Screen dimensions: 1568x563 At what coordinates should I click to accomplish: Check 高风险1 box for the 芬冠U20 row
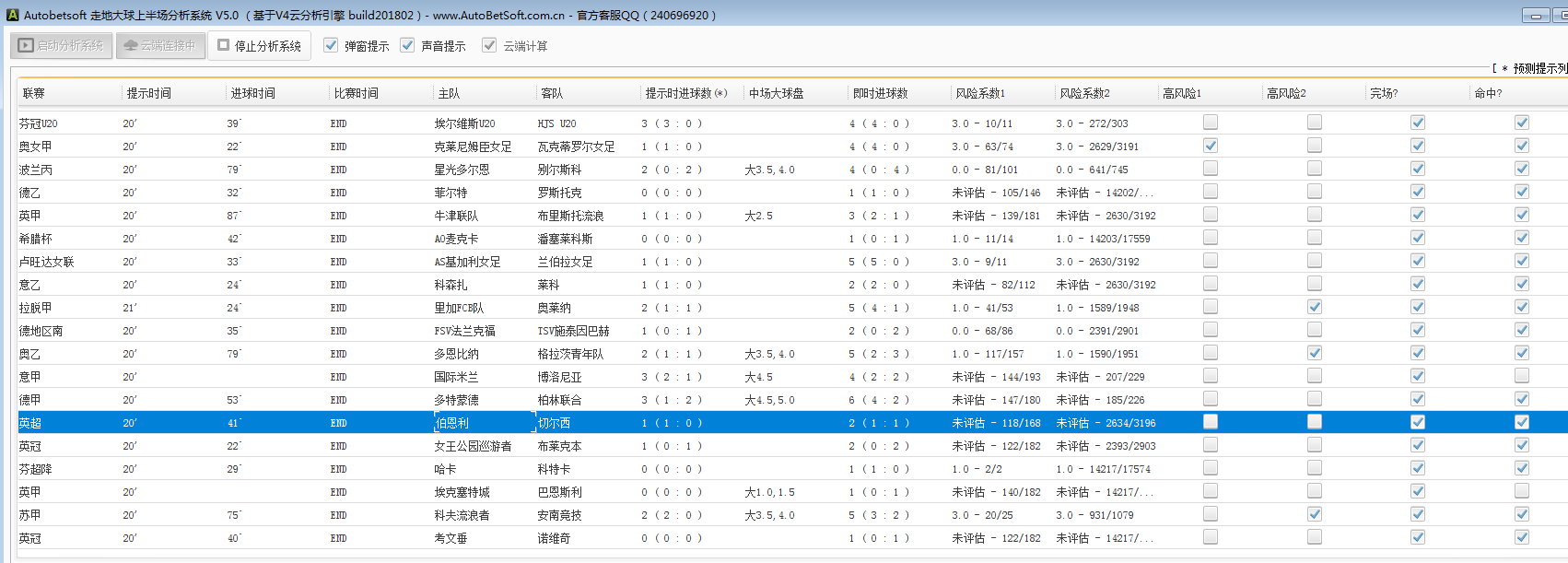click(1211, 123)
